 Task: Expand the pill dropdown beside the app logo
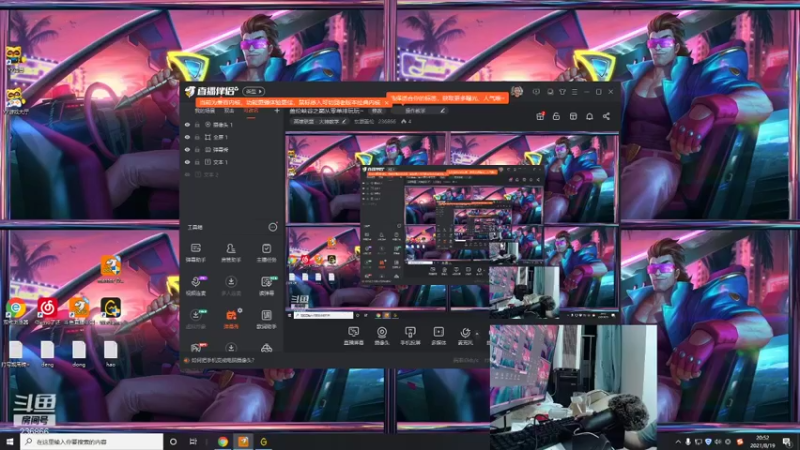pyautogui.click(x=254, y=92)
